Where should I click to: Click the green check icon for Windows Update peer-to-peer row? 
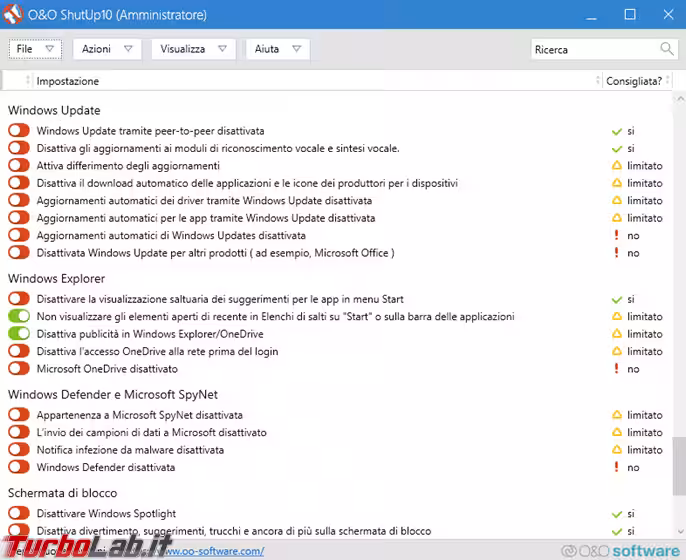click(x=617, y=131)
